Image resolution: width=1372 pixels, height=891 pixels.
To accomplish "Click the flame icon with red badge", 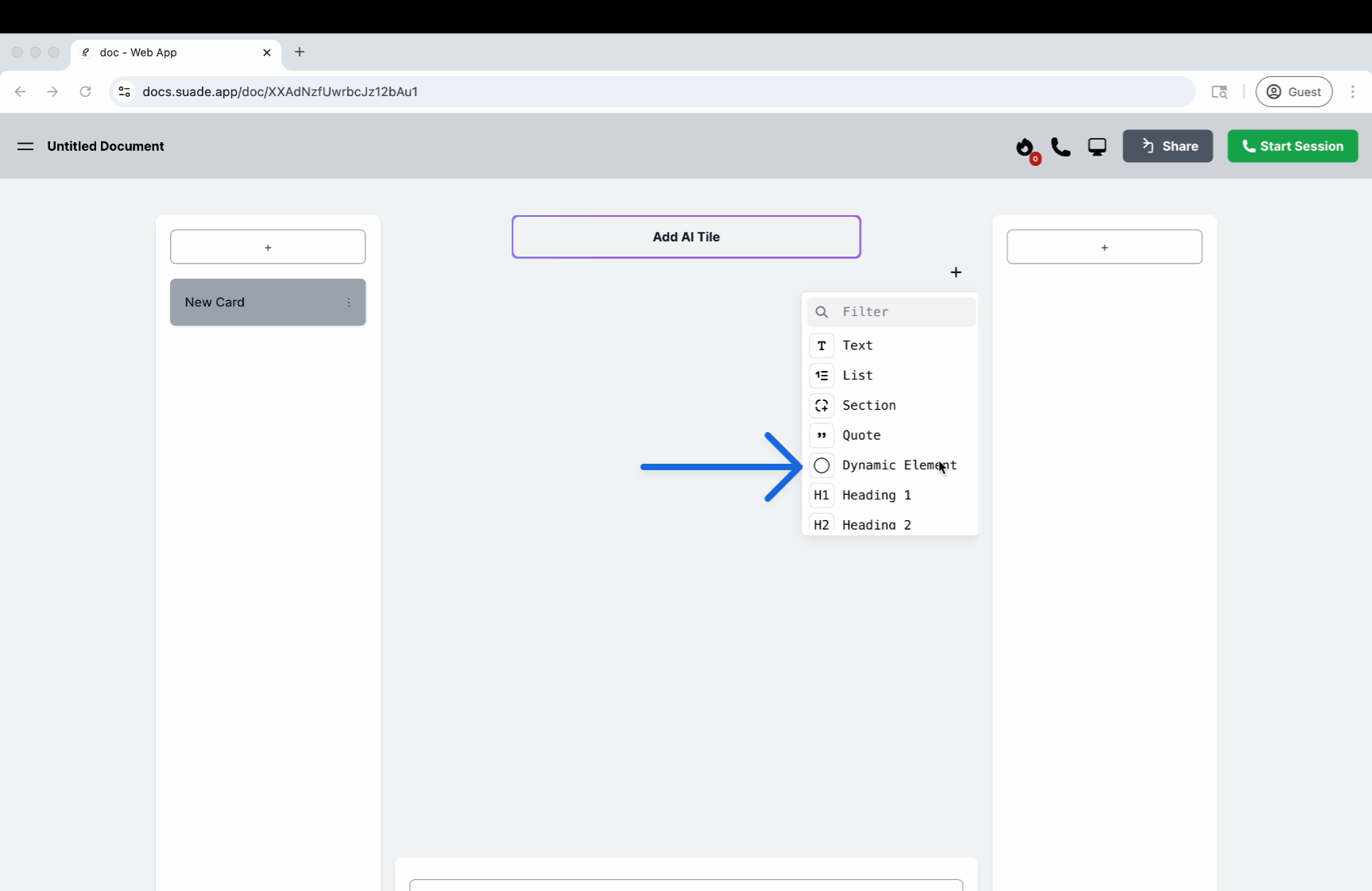I will click(1026, 148).
